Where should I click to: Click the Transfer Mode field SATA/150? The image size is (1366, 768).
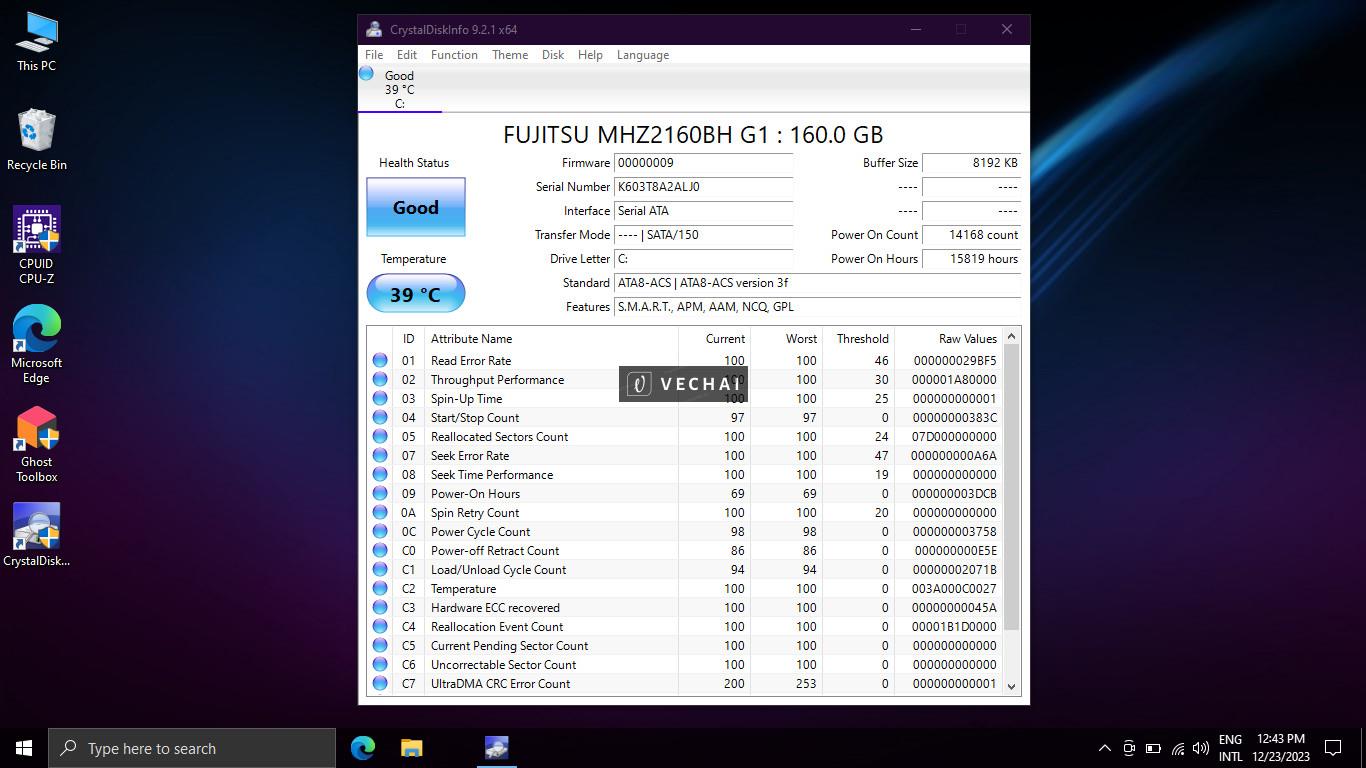704,235
